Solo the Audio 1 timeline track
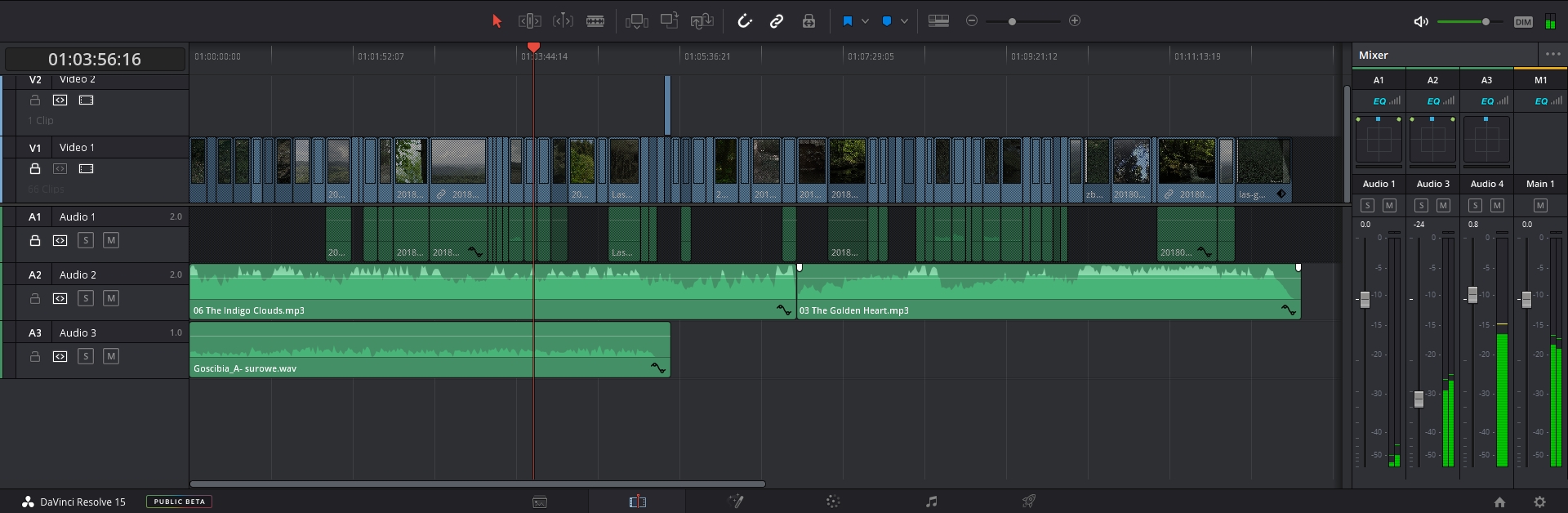This screenshot has height=513, width=1568. (86, 240)
